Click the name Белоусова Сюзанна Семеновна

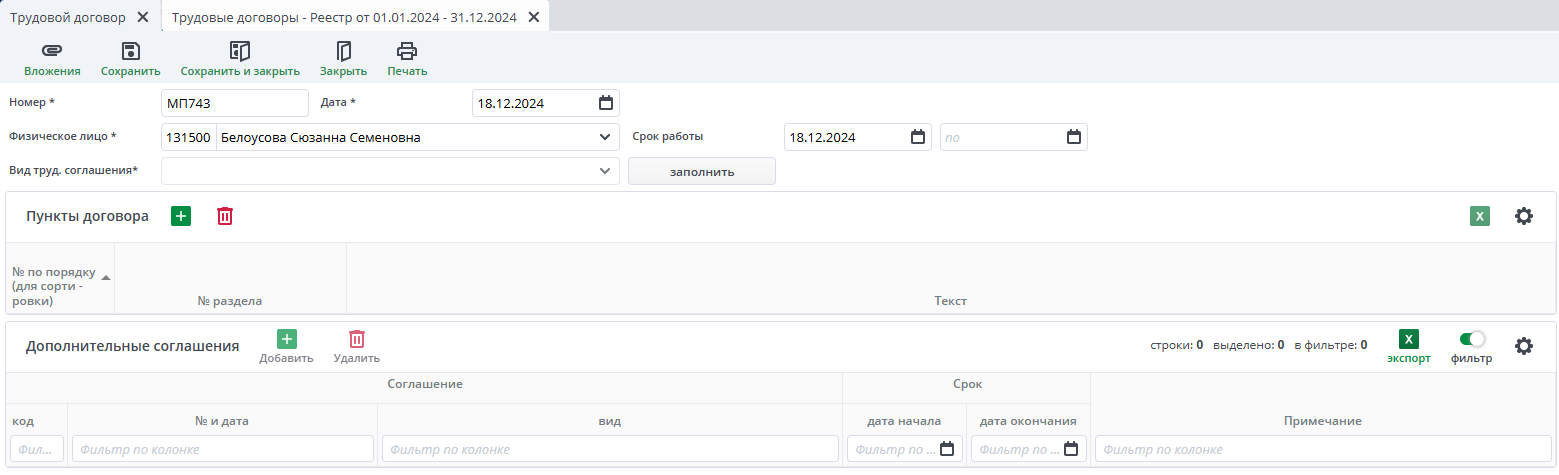click(320, 137)
